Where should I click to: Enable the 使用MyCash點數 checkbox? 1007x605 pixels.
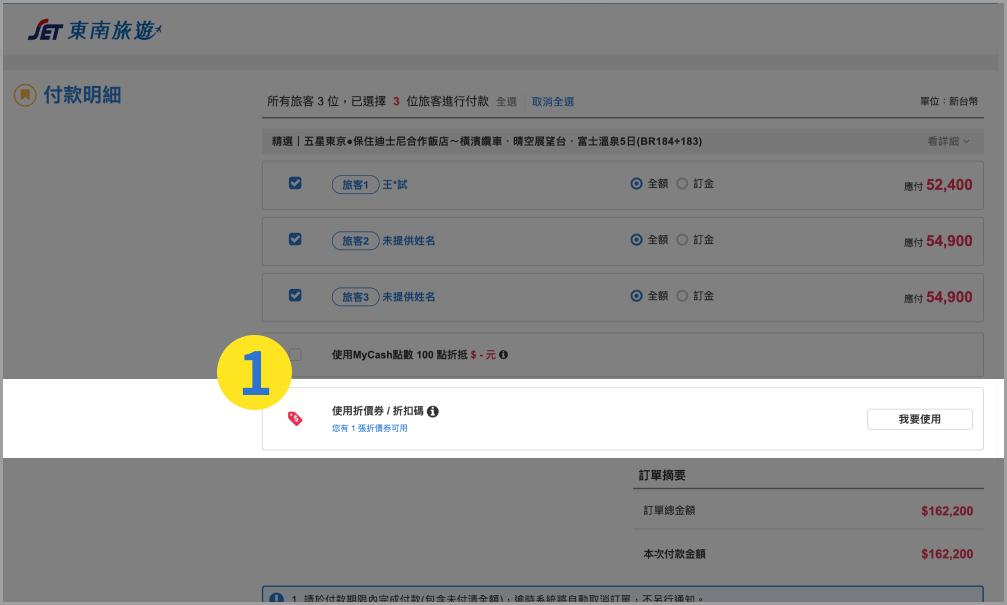pyautogui.click(x=295, y=355)
